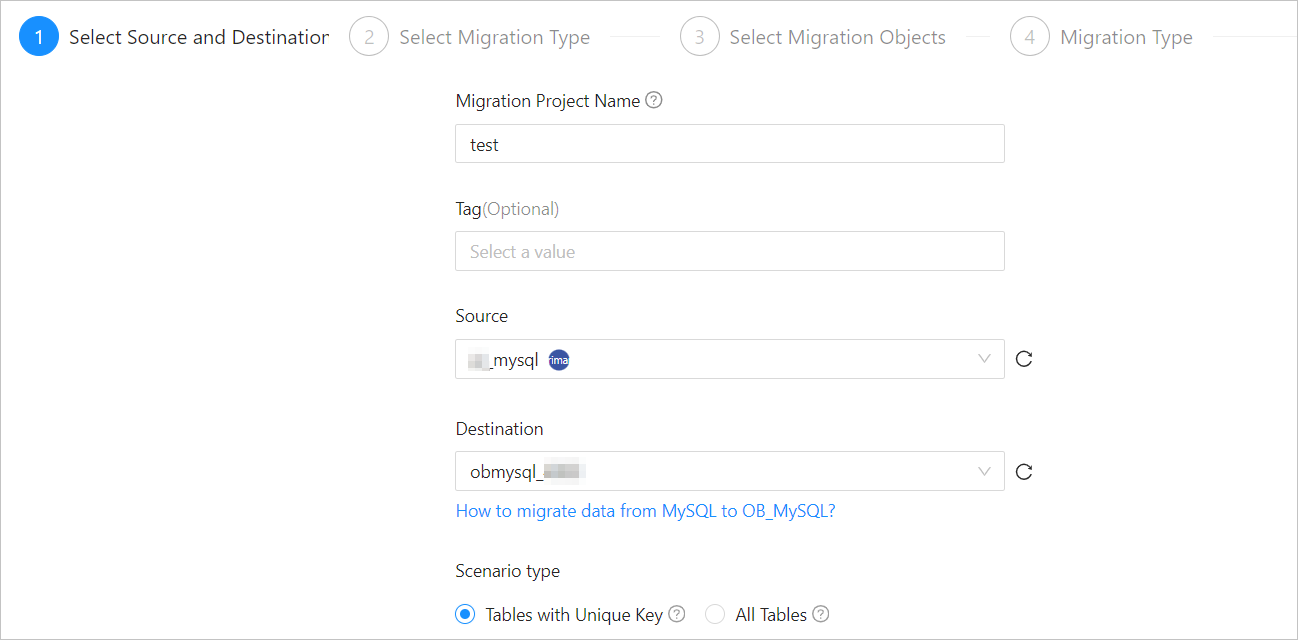Click the step 4 numbered circle

(1030, 36)
